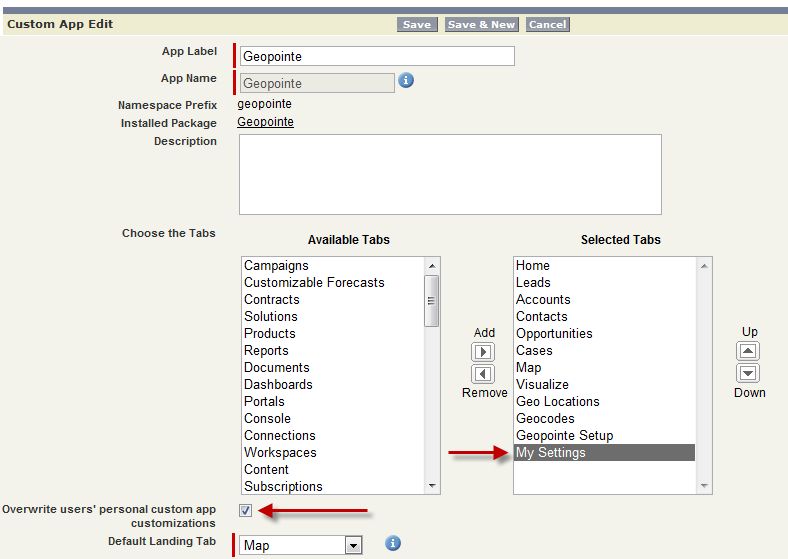This screenshot has width=788, height=559.
Task: Toggle Overwrite users' personal customizations checkbox
Action: click(x=245, y=511)
